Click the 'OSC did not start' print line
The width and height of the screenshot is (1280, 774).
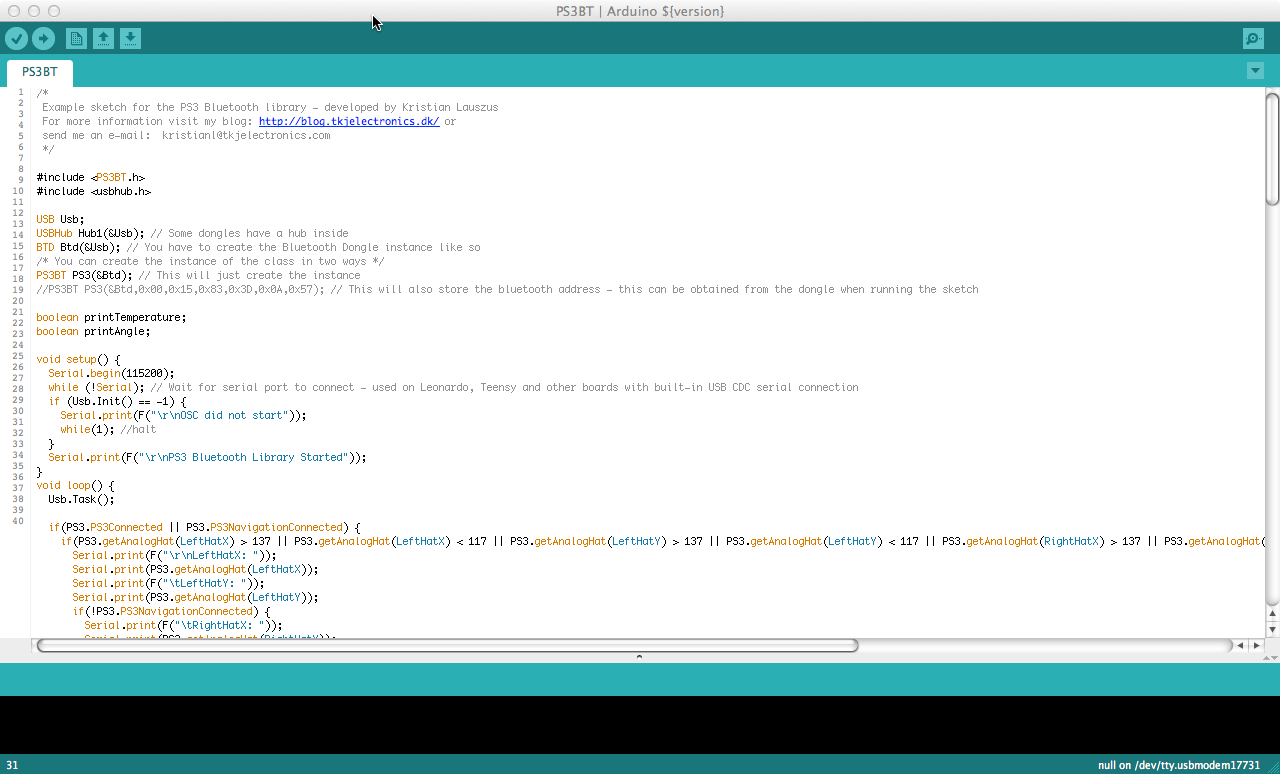click(x=183, y=415)
